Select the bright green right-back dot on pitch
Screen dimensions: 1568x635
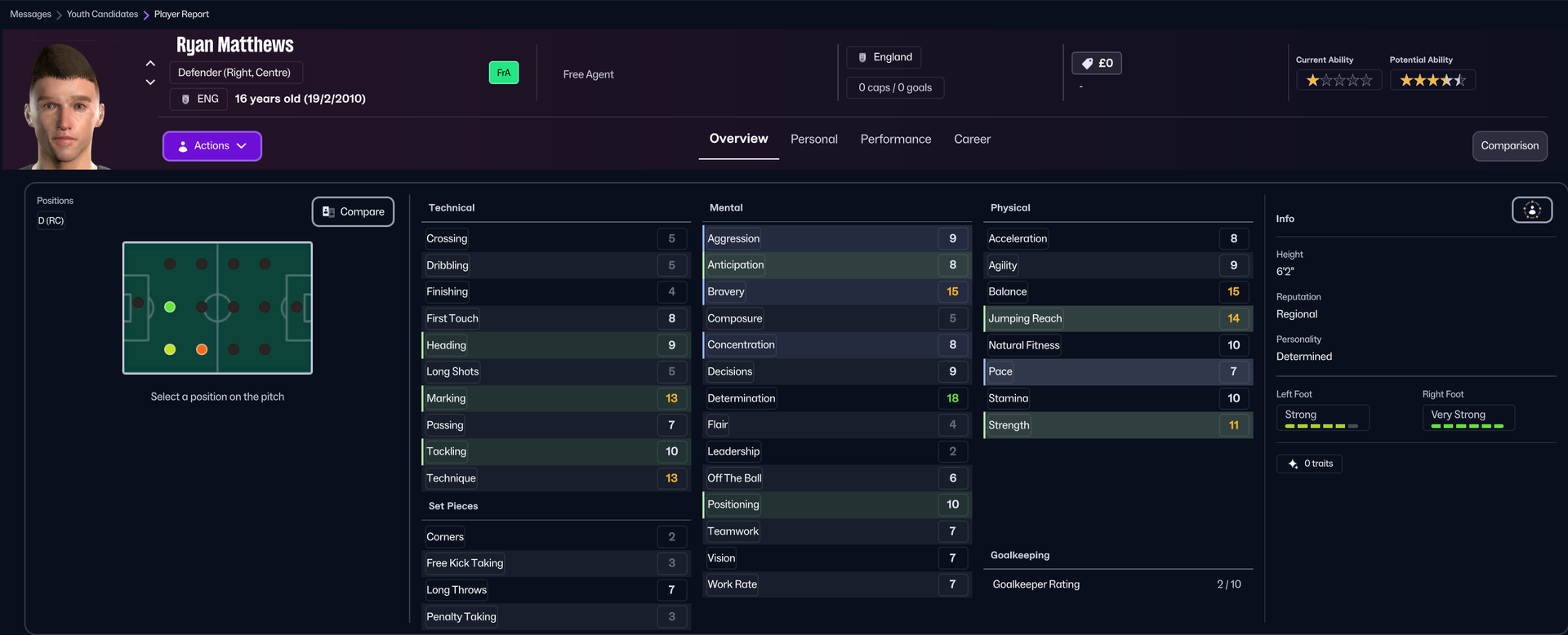click(x=170, y=307)
